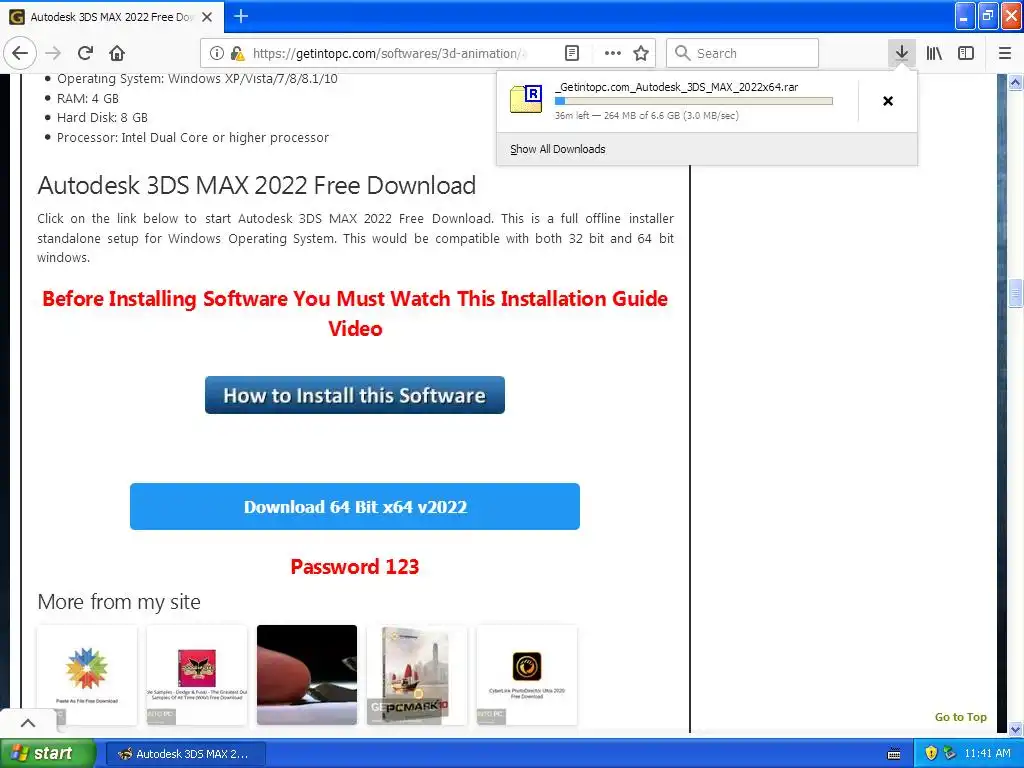Open the finger photo thumbnail
This screenshot has width=1024, height=768.
(307, 675)
